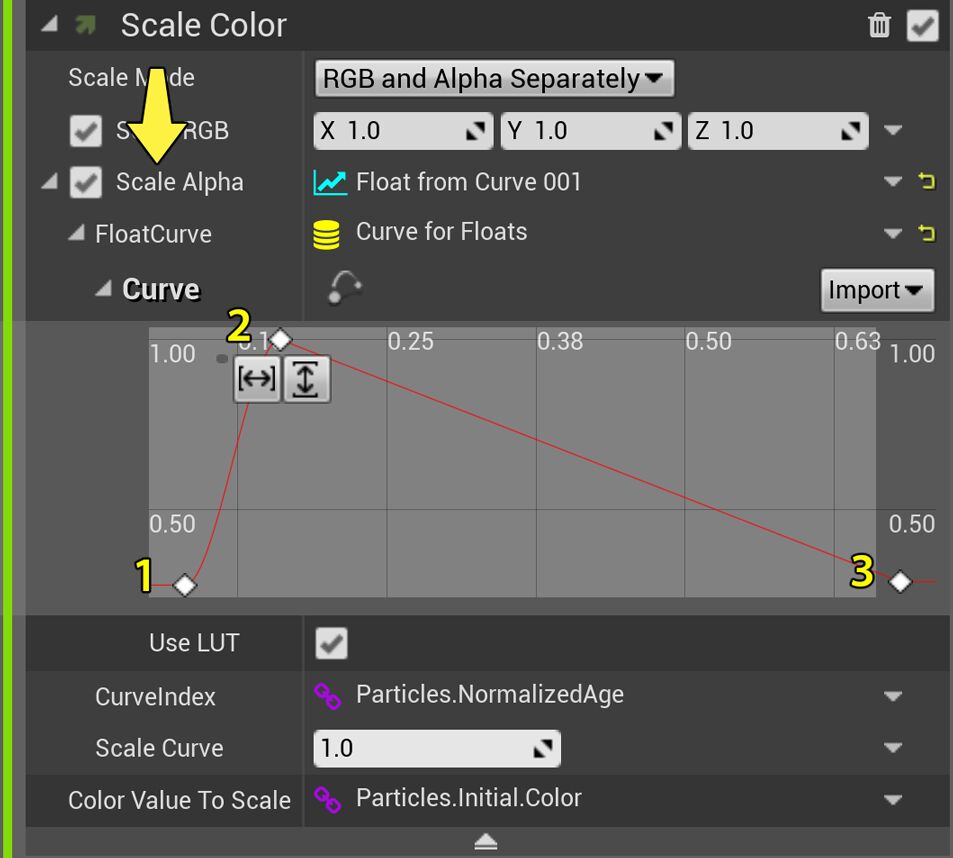The width and height of the screenshot is (953, 858).
Task: Toggle the Scale Alpha checkbox
Action: point(85,182)
